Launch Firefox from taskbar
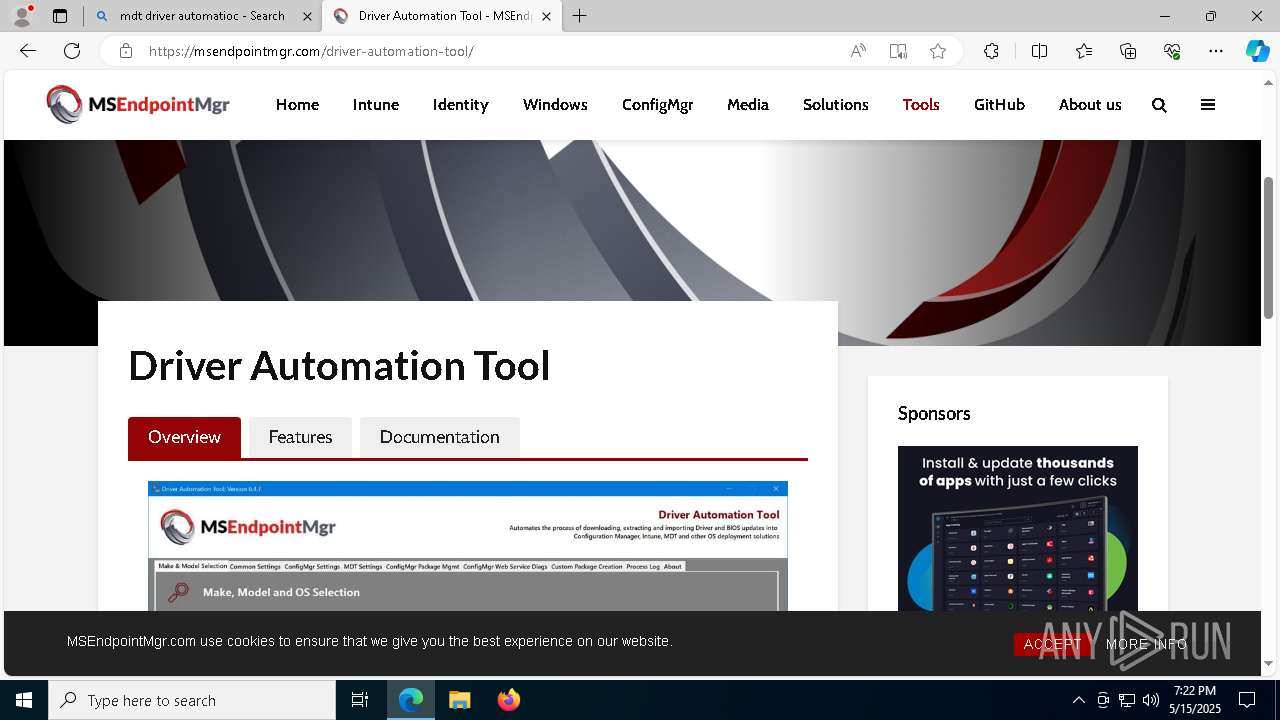Image resolution: width=1280 pixels, height=720 pixels. (508, 700)
